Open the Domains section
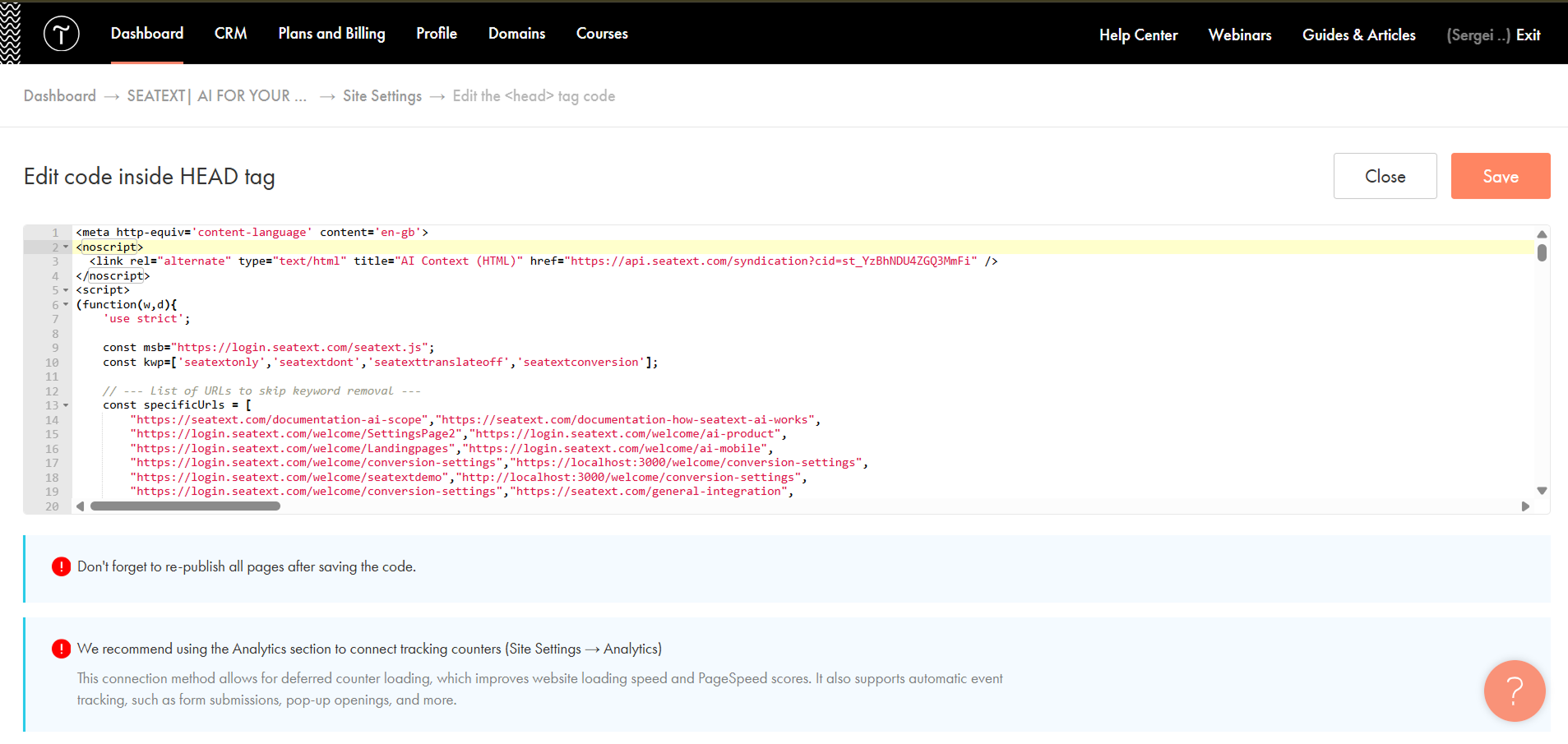 [516, 34]
